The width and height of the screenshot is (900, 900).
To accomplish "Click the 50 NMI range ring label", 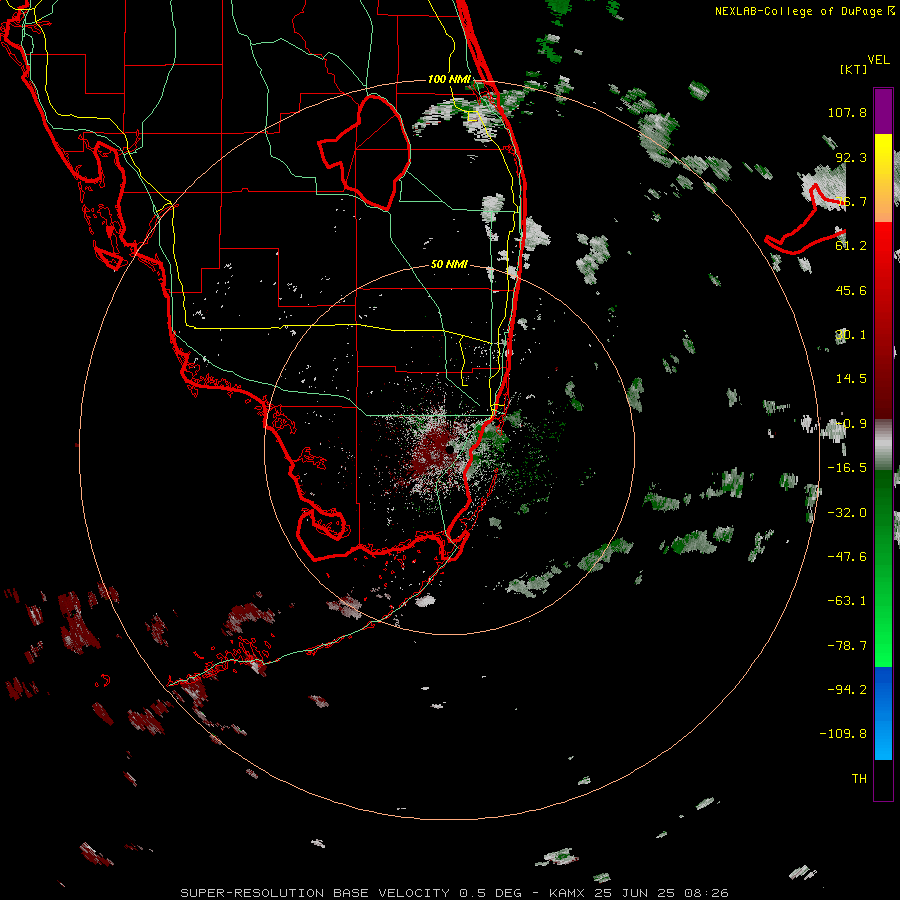I will [449, 264].
